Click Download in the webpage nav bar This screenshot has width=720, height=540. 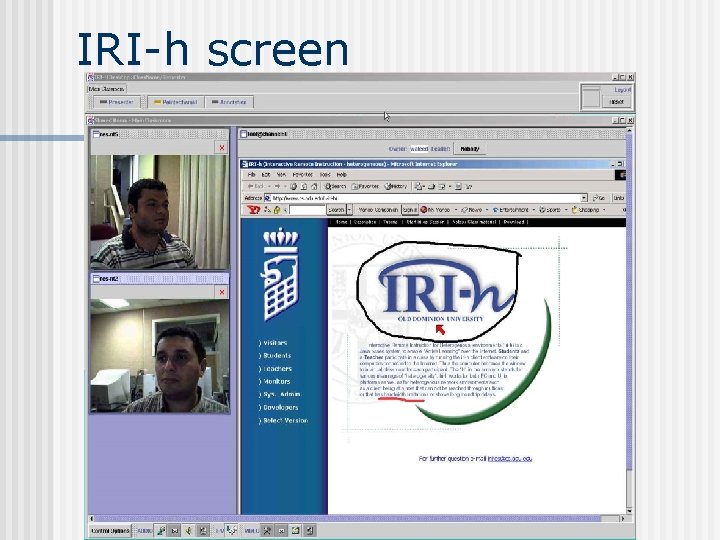[513, 222]
